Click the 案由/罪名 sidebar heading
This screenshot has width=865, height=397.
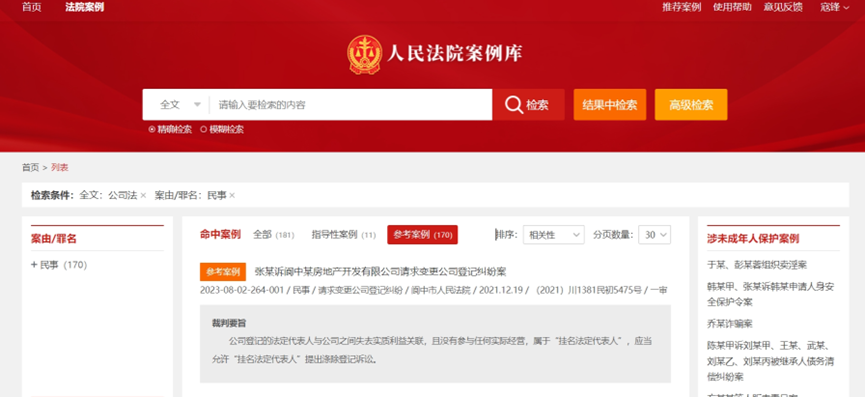coord(54,239)
